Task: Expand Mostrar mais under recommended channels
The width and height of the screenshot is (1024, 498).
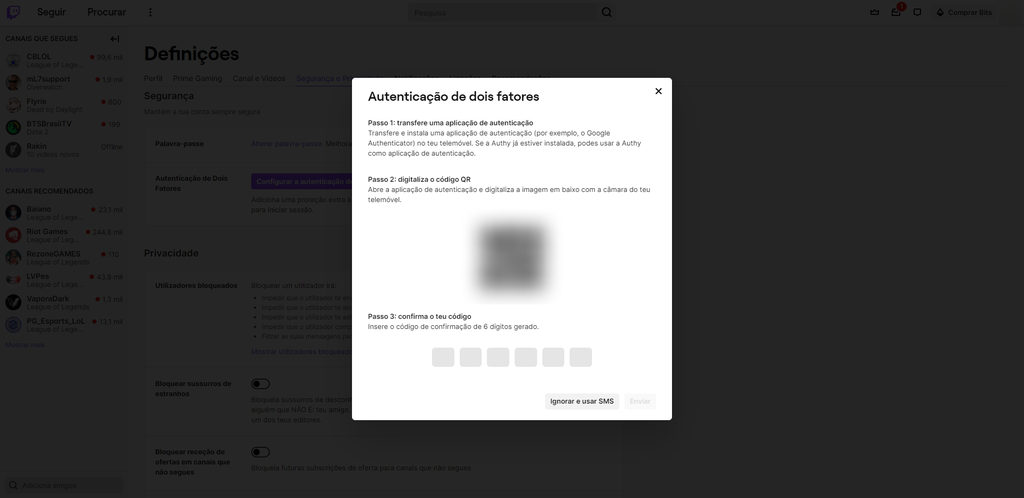Action: point(25,345)
